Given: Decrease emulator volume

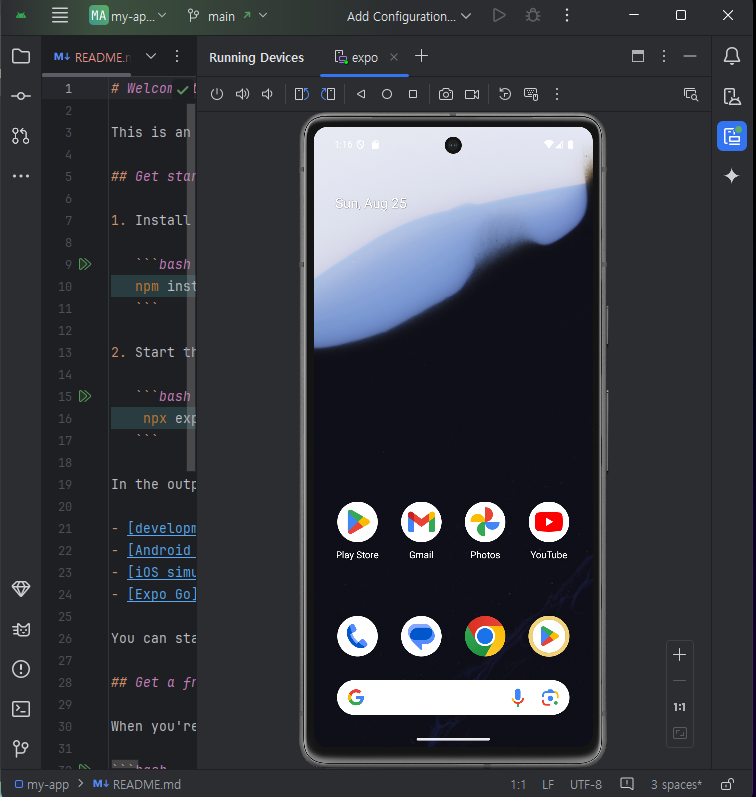Looking at the screenshot, I should [x=267, y=94].
